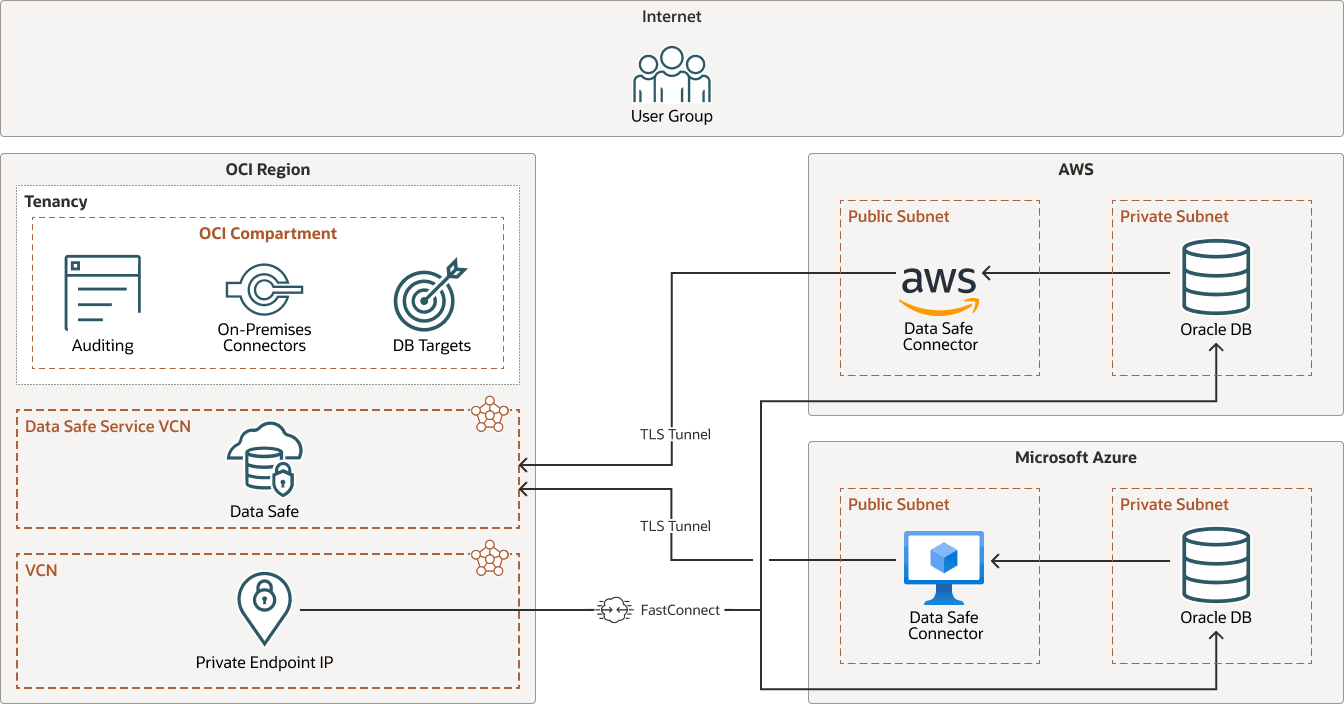Select Private Subnet label in AWS
Image resolution: width=1344 pixels, height=704 pixels.
pos(1174,216)
